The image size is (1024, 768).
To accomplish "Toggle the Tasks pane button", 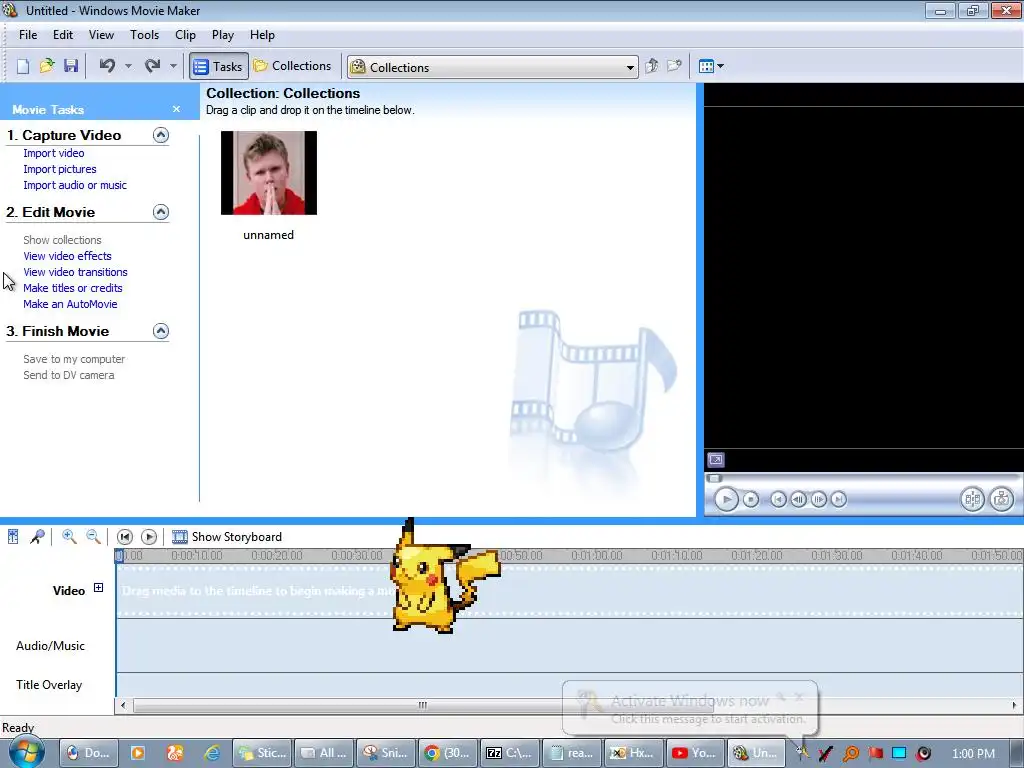I will point(219,66).
